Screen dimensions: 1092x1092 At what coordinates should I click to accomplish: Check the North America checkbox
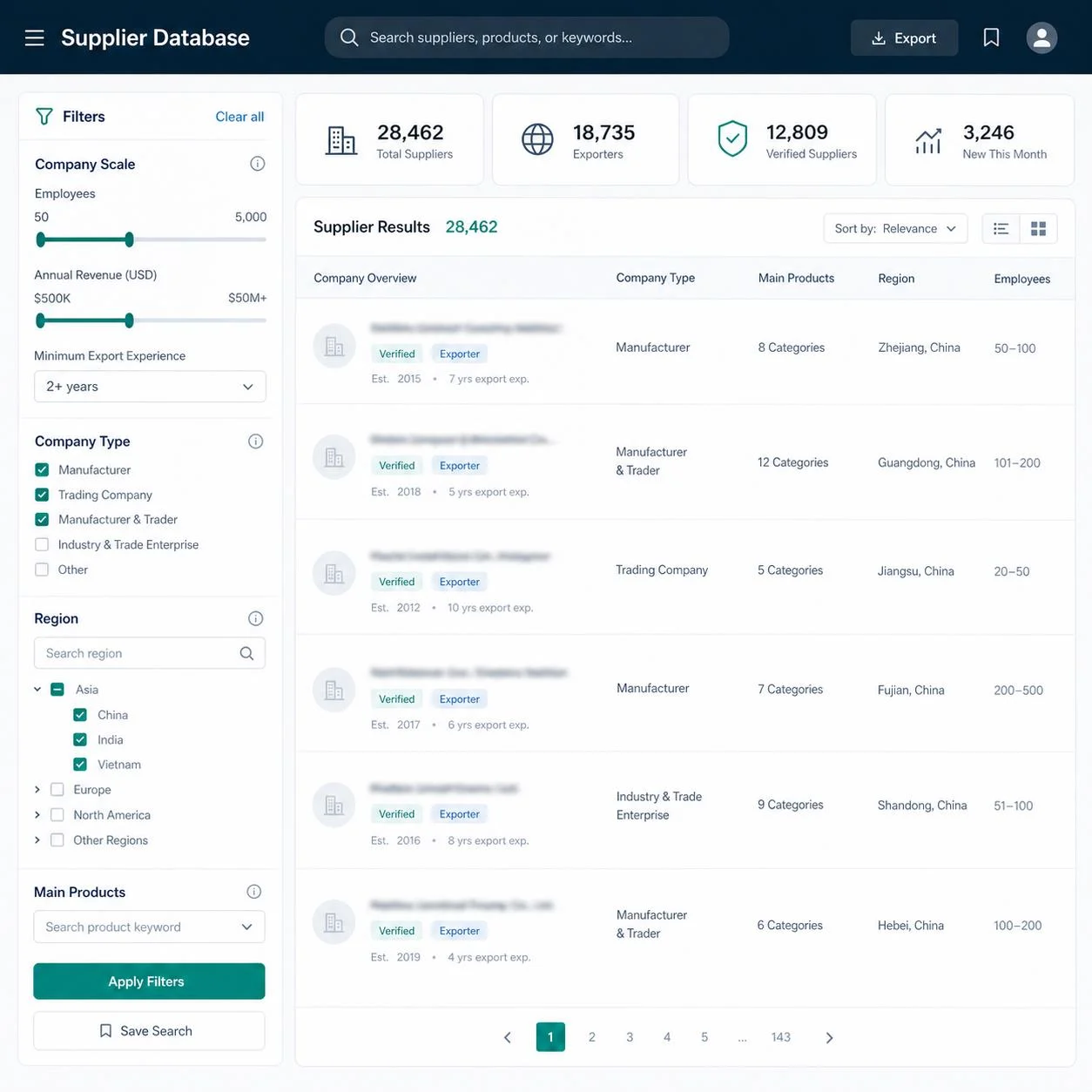(x=57, y=815)
